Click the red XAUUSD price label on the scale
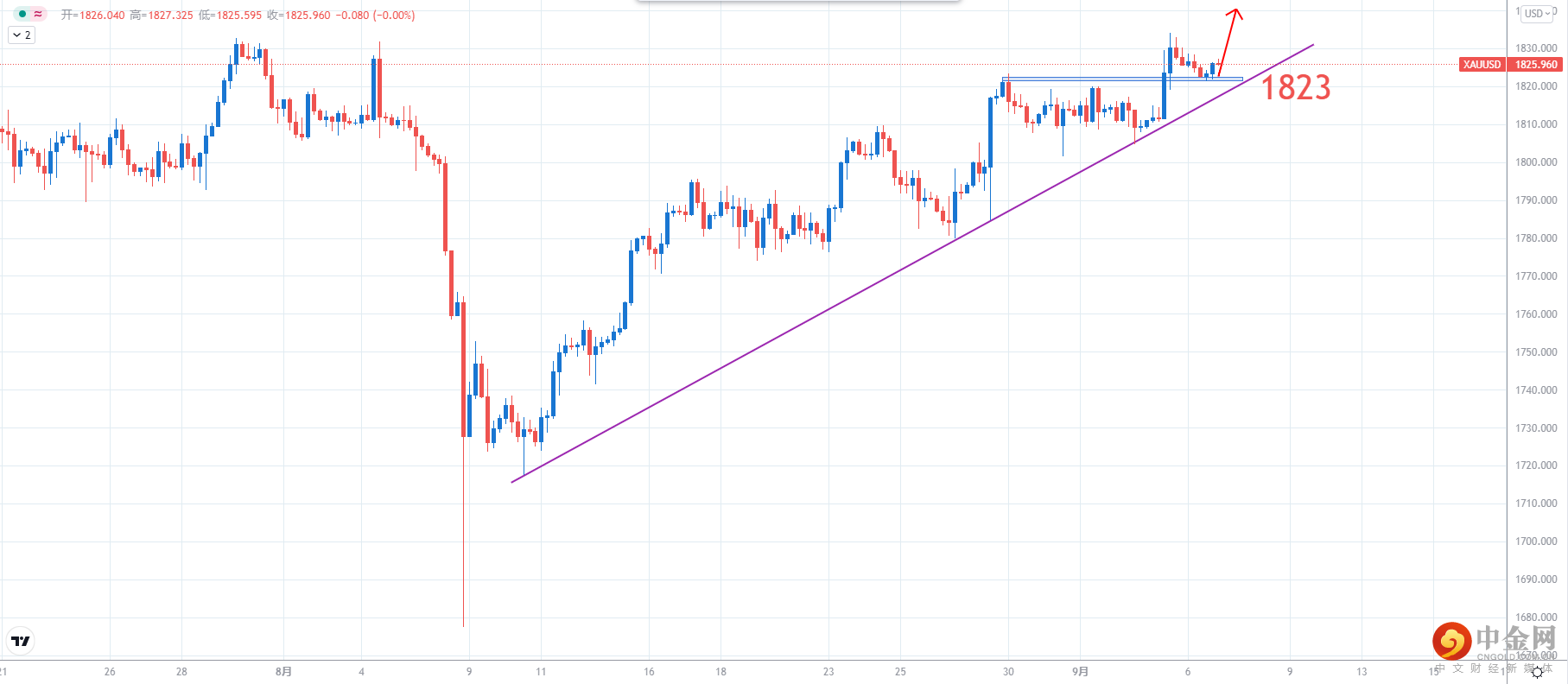 (x=1483, y=64)
